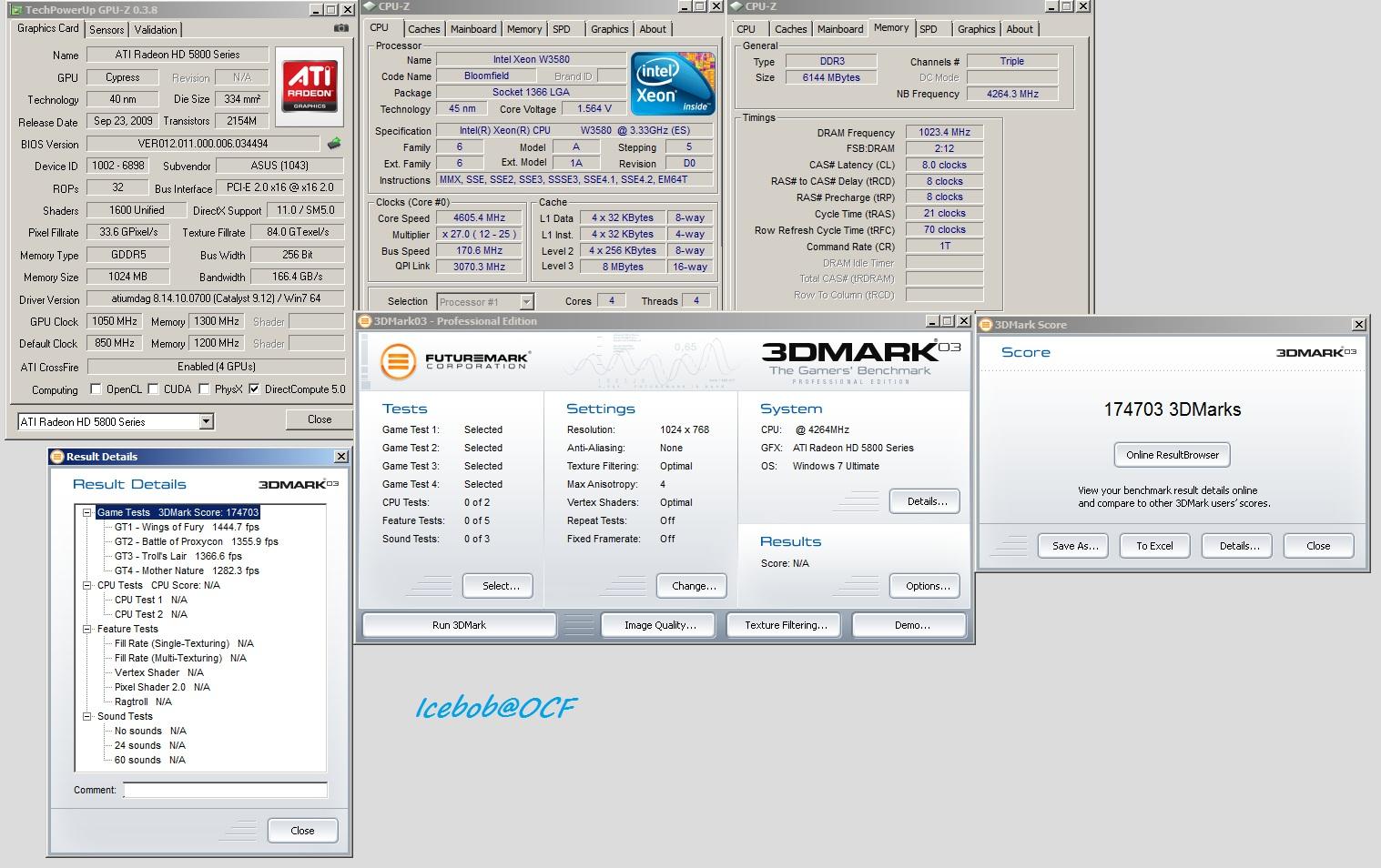This screenshot has width=1381, height=868.
Task: Click the 3DMark Score title bar icon
Action: pyautogui.click(x=986, y=325)
